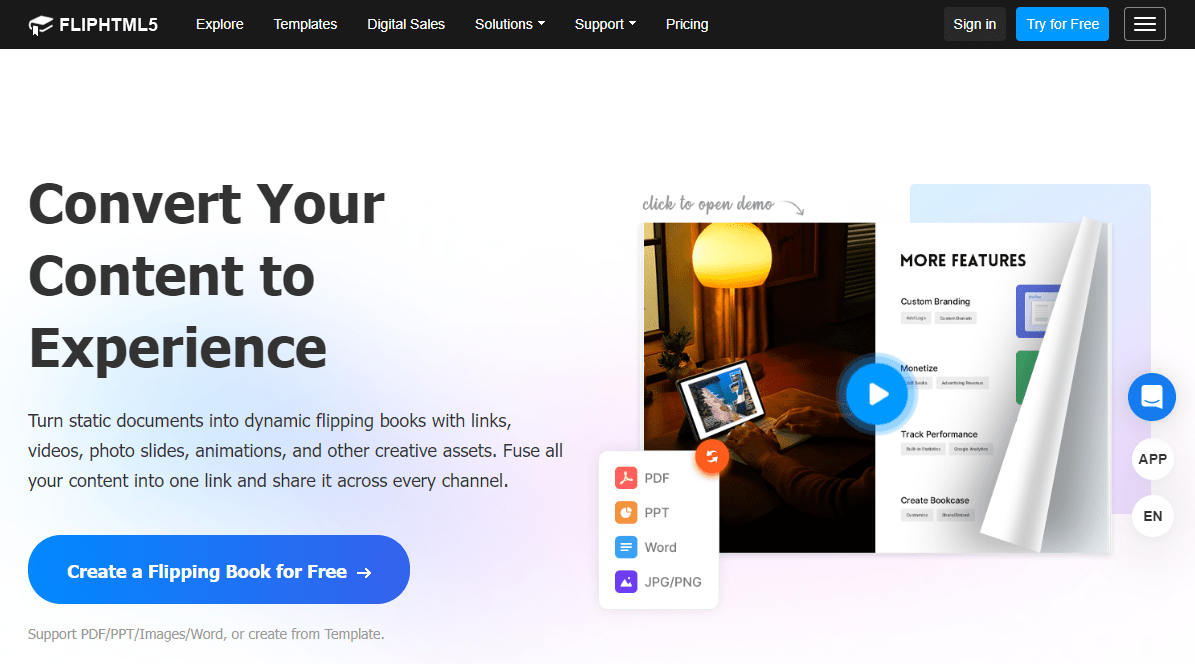This screenshot has height=664, width=1195.
Task: Click the Try for Free button
Action: coord(1062,23)
